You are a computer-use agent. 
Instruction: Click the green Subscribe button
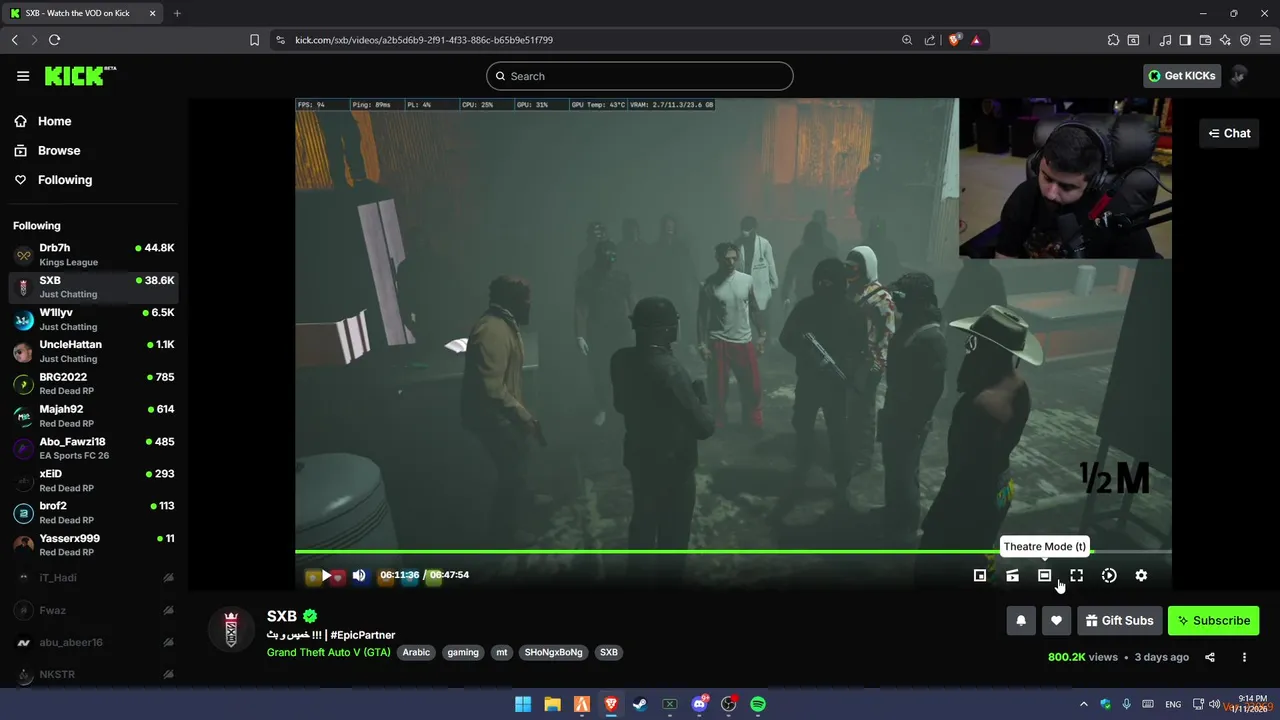(x=1213, y=620)
